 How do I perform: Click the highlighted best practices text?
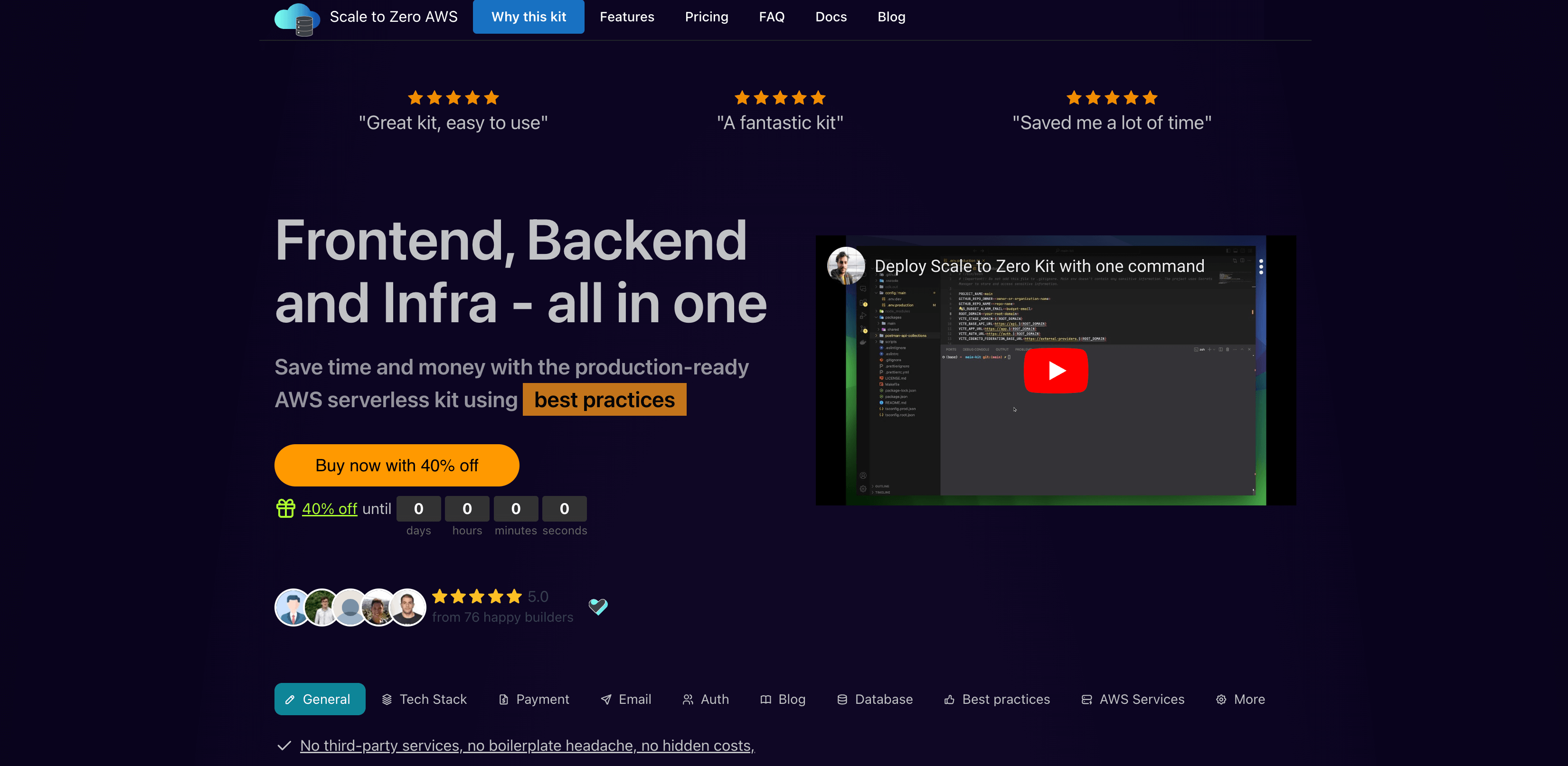click(x=605, y=400)
